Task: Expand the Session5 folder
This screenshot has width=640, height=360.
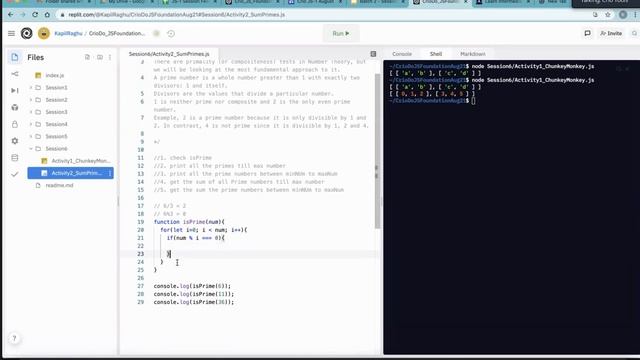Action: (x=31, y=136)
